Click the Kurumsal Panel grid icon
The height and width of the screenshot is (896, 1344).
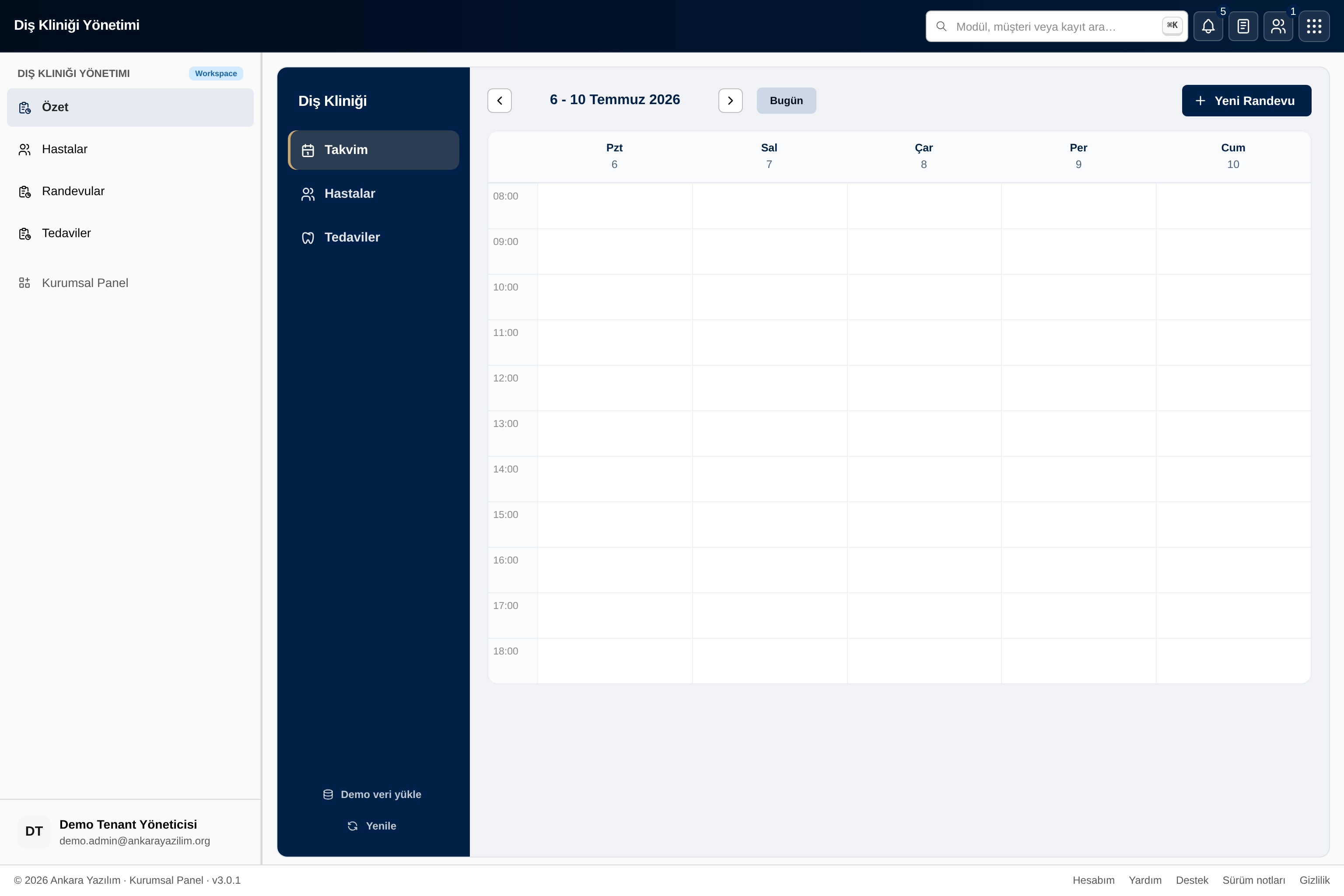24,283
